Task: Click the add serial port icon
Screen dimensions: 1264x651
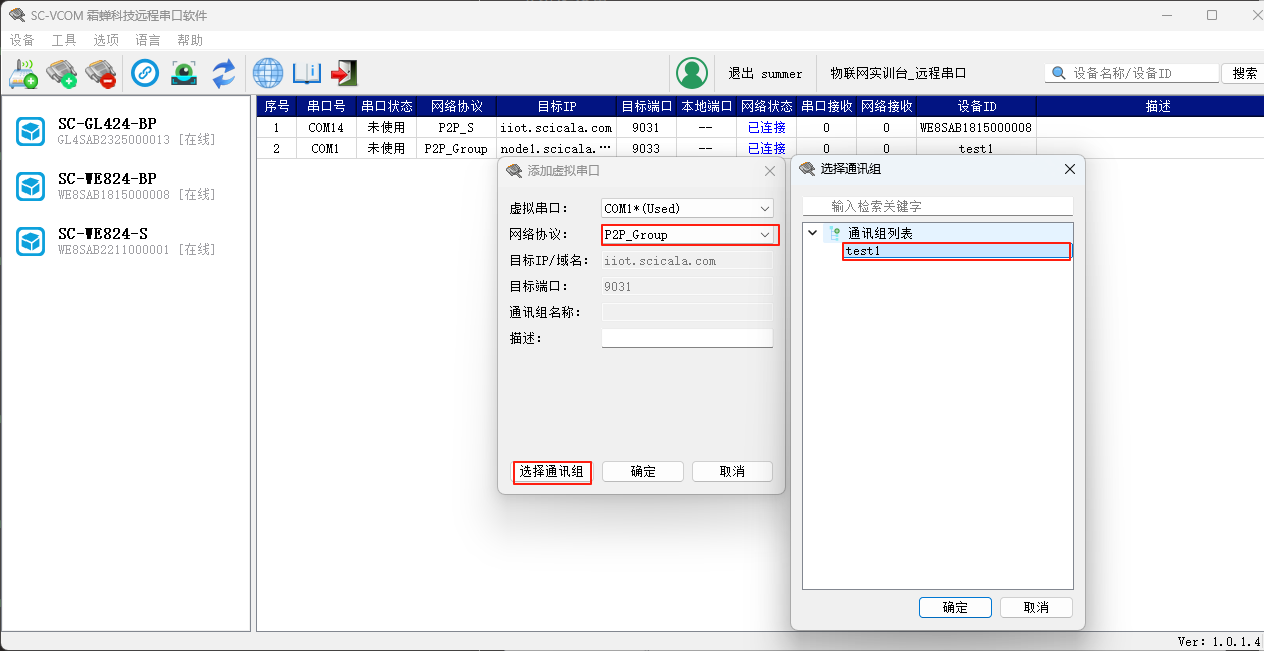Action: pyautogui.click(x=62, y=73)
